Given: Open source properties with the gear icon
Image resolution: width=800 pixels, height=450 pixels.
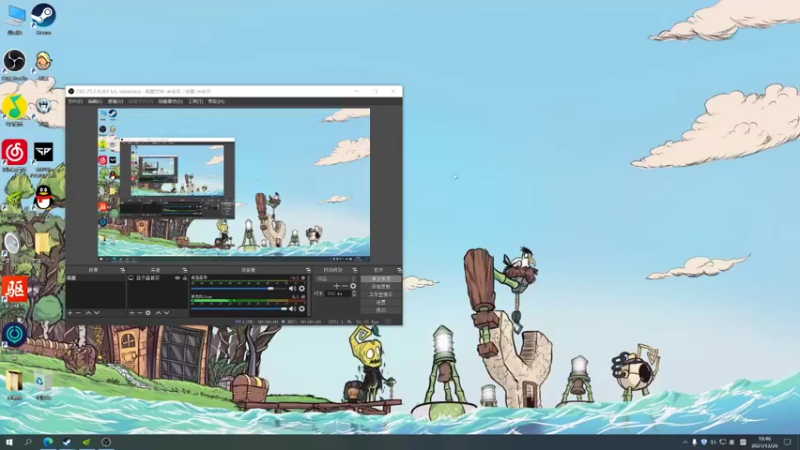Looking at the screenshot, I should (x=148, y=313).
